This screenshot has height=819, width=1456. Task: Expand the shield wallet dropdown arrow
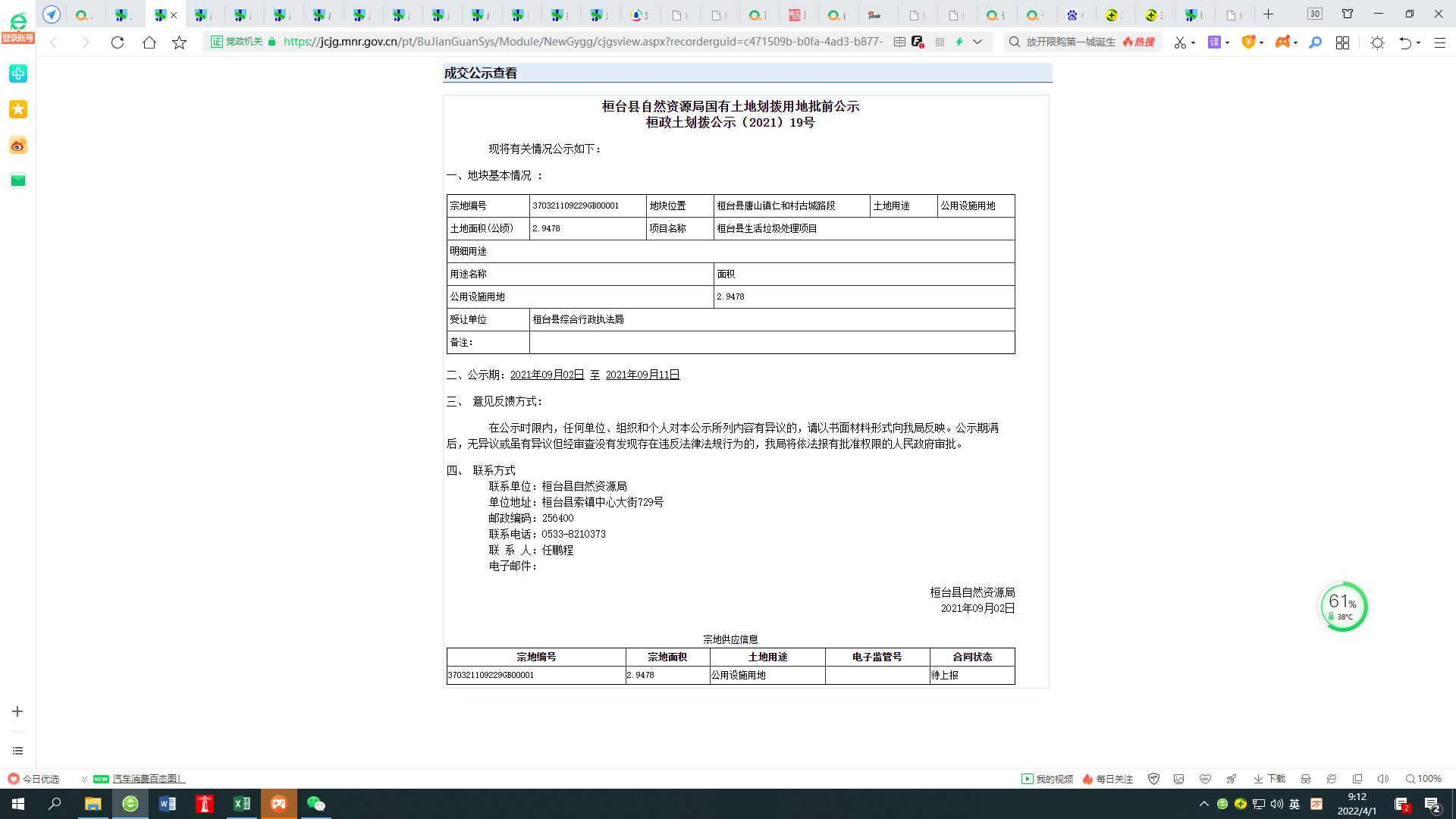click(1261, 43)
